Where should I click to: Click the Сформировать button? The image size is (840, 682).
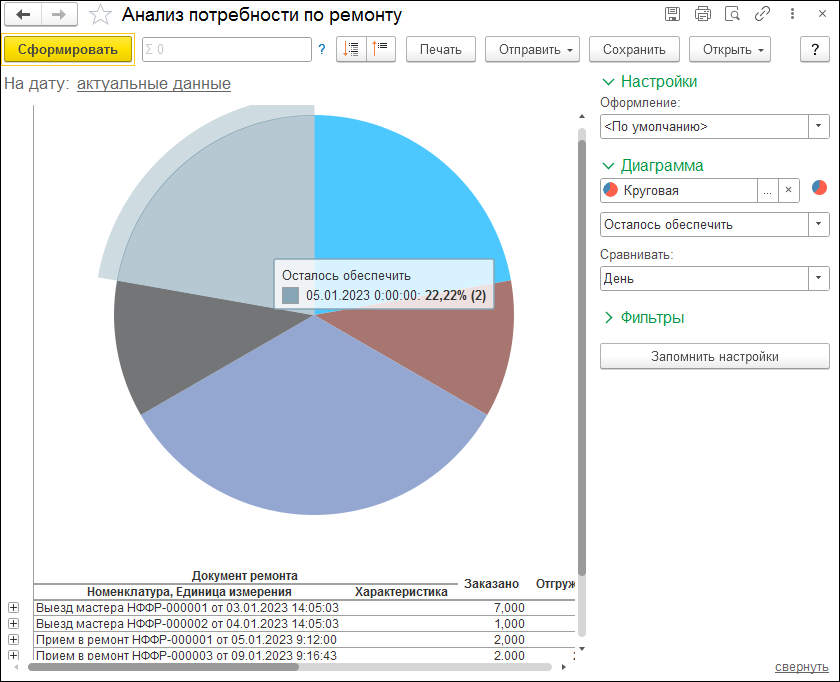68,49
